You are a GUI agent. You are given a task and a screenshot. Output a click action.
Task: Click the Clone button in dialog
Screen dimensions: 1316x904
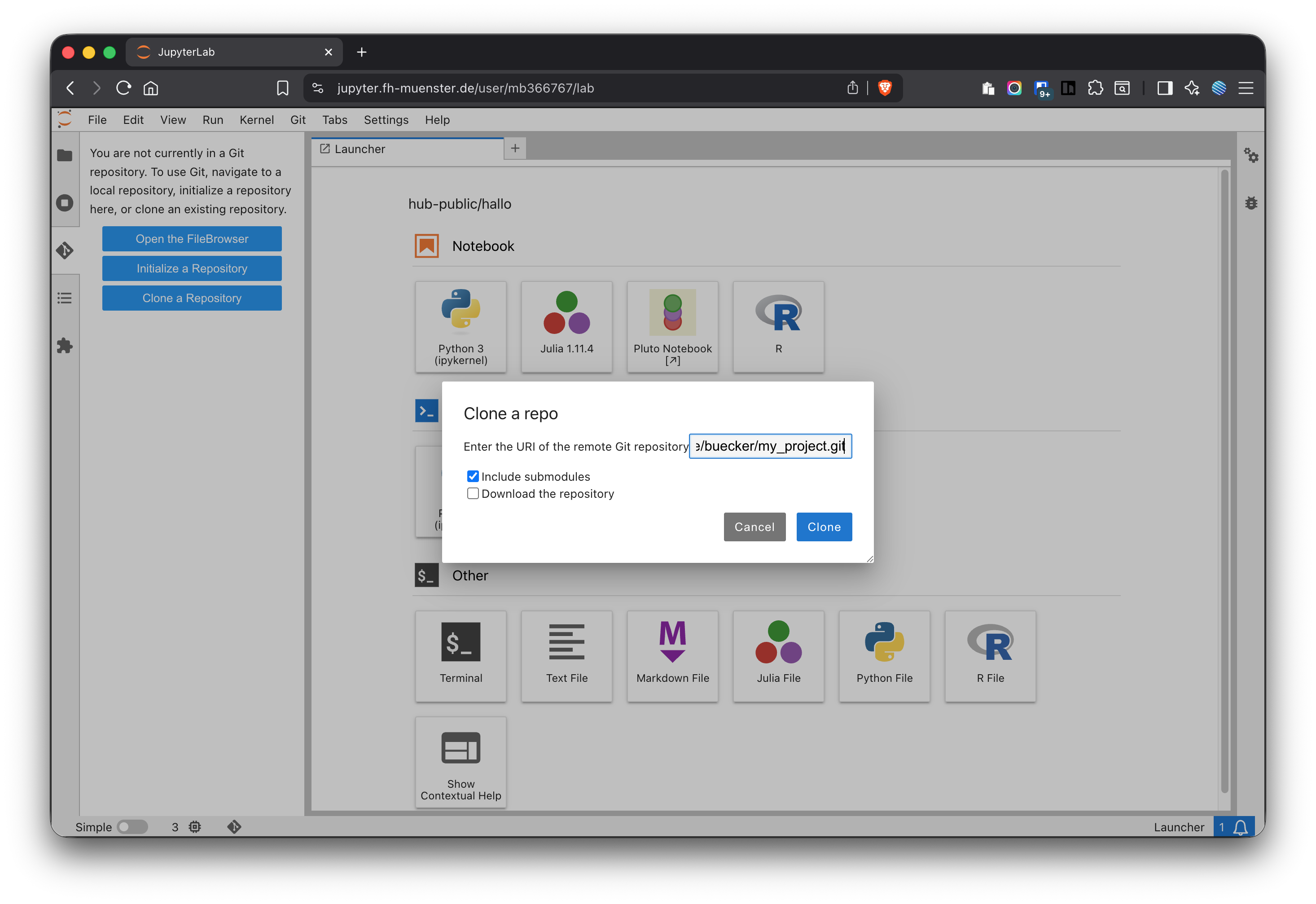[x=823, y=527]
